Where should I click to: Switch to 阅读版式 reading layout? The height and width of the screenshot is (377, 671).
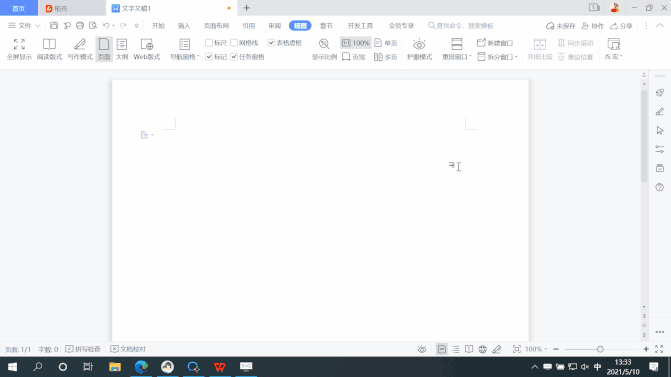(49, 49)
